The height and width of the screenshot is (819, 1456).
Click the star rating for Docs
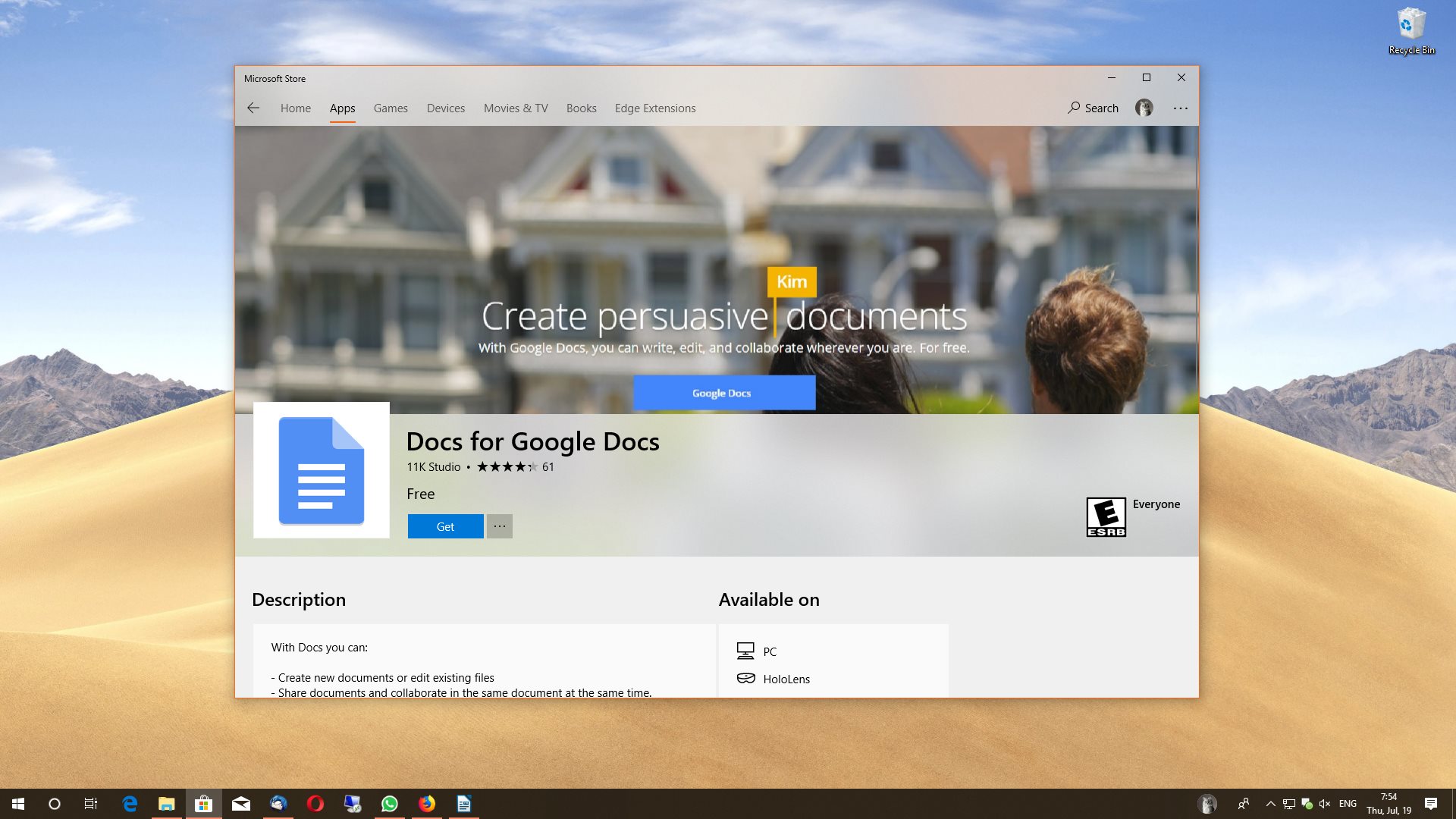[507, 467]
